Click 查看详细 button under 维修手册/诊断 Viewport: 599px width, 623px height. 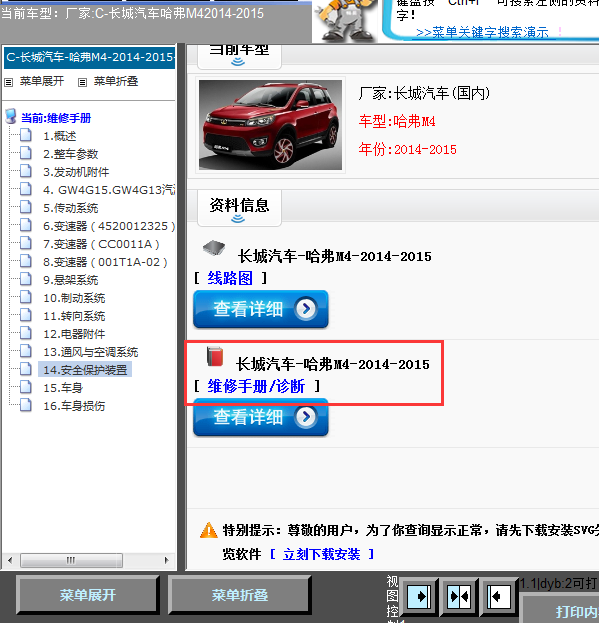click(261, 417)
